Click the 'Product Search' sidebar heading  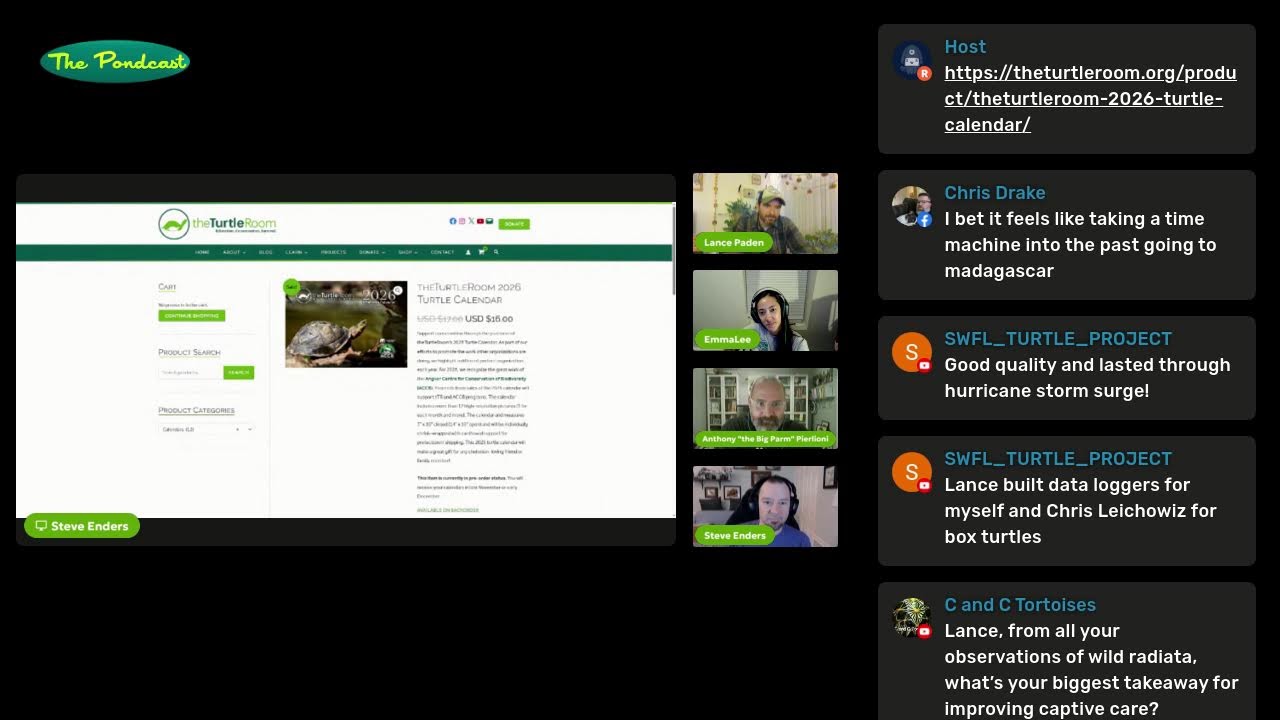point(189,352)
